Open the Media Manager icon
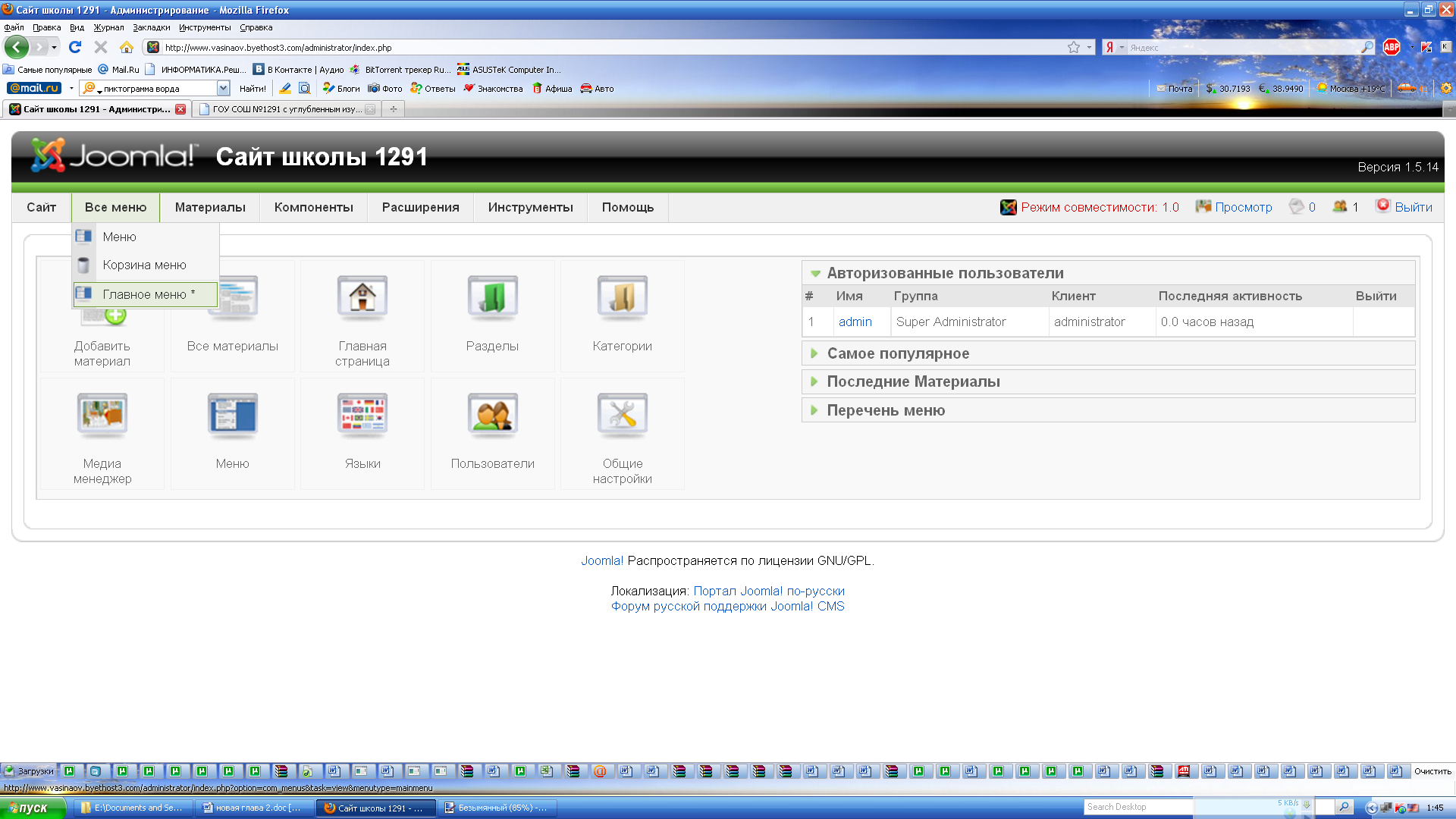 pos(102,416)
